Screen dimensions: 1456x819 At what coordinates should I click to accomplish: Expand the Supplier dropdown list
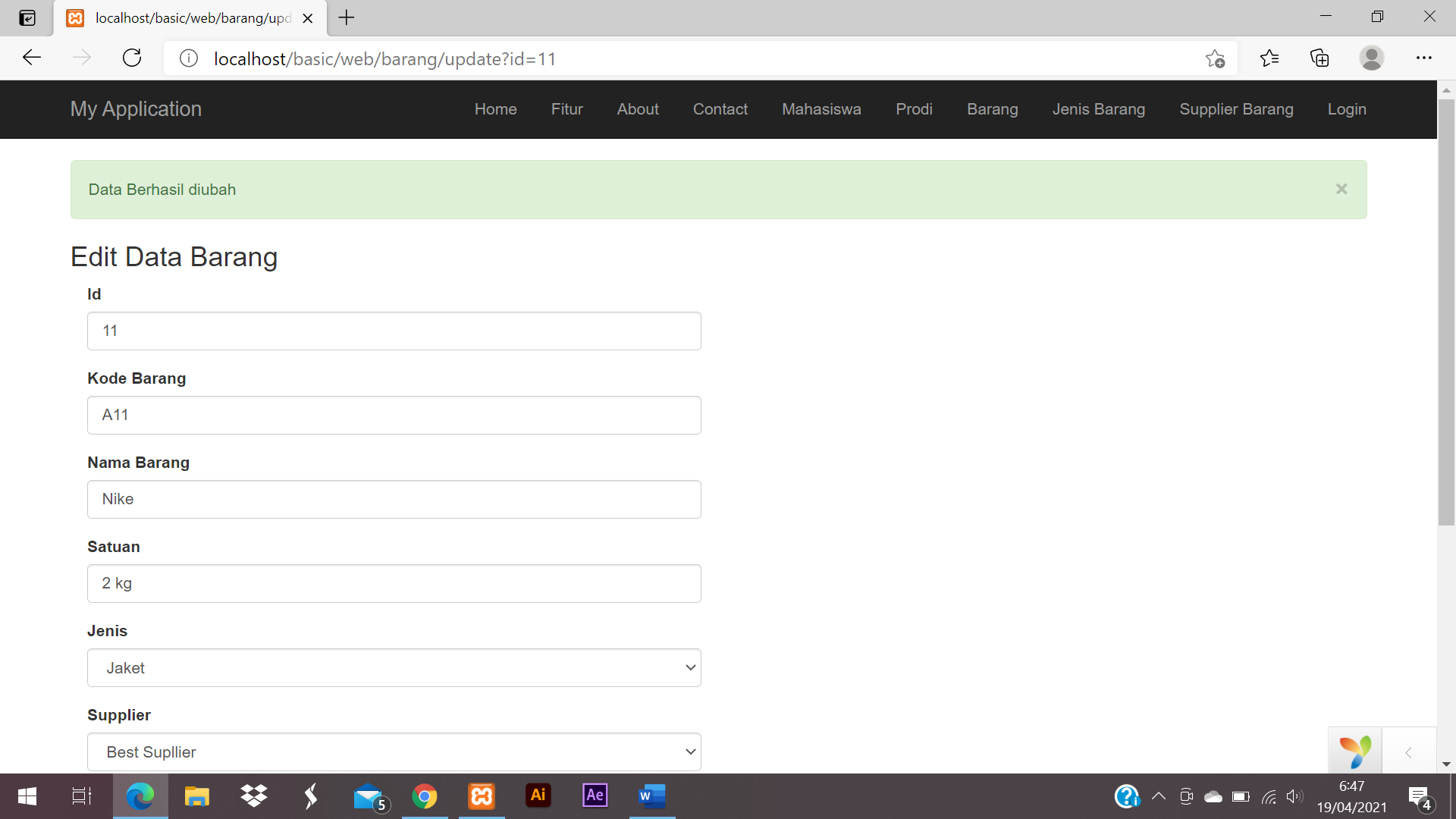click(394, 752)
